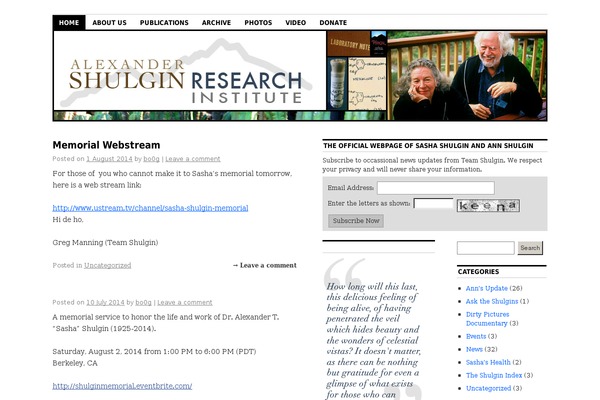Open the PUBLICATIONS menu

click(164, 23)
